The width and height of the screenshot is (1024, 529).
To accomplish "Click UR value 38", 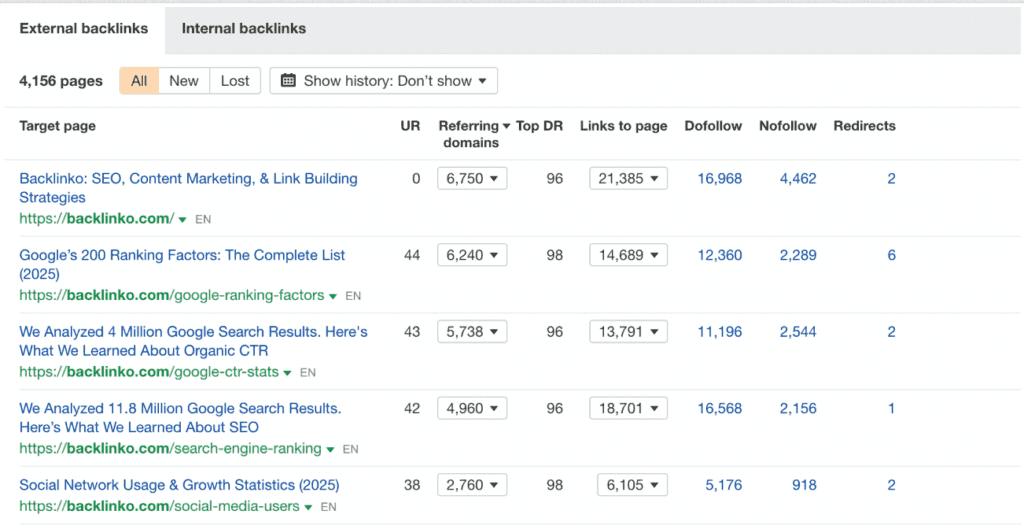I will [x=412, y=485].
